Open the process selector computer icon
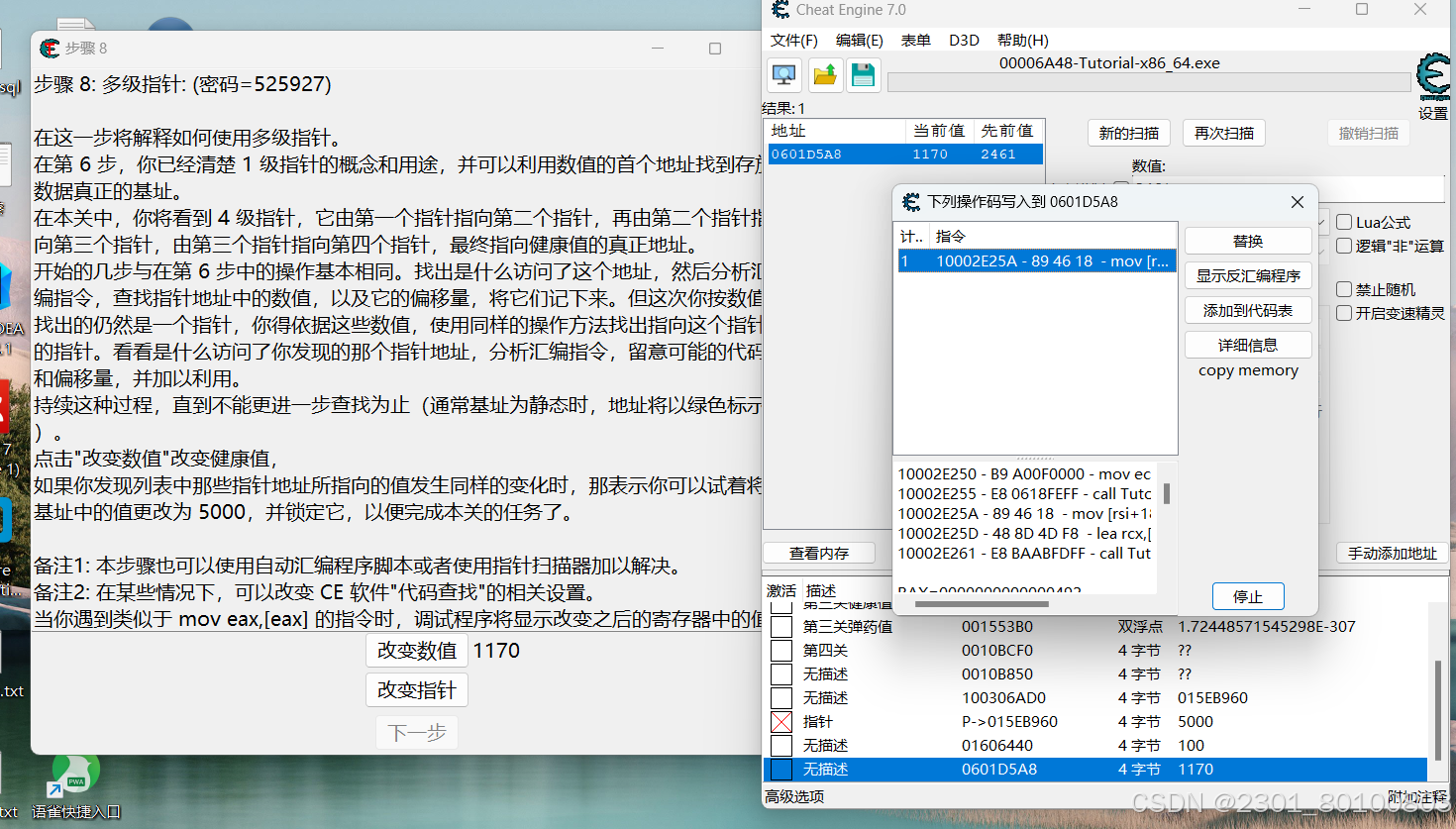The image size is (1456, 829). coord(784,75)
